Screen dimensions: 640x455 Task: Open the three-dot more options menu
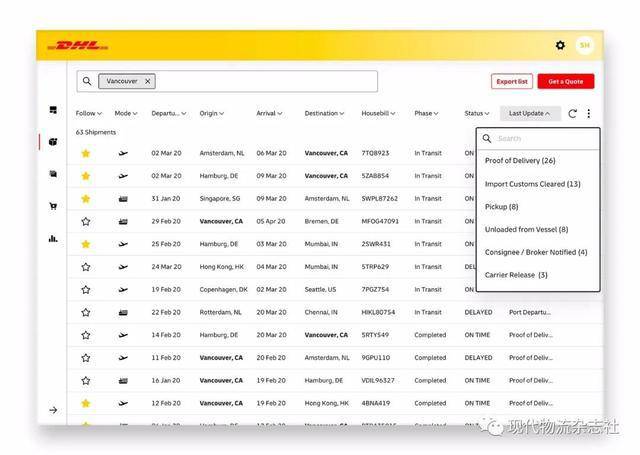pyautogui.click(x=589, y=113)
